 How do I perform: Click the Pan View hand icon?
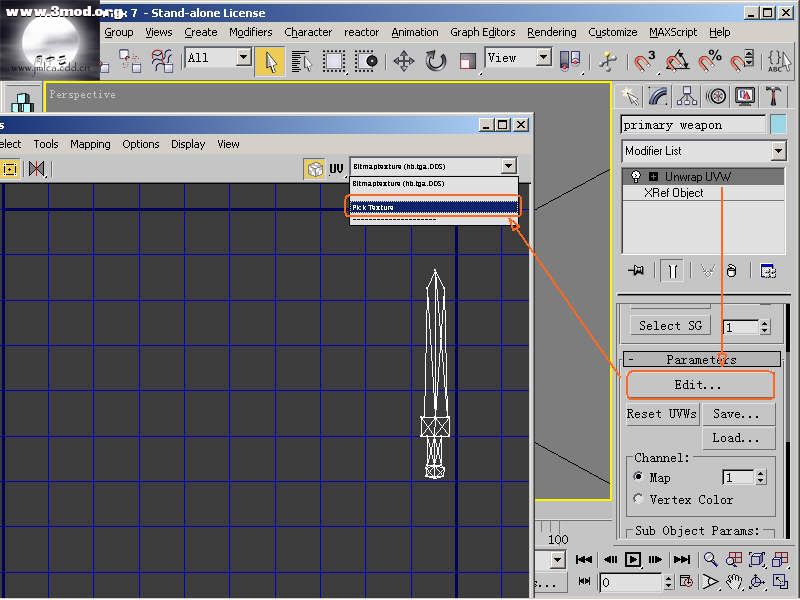[x=734, y=581]
